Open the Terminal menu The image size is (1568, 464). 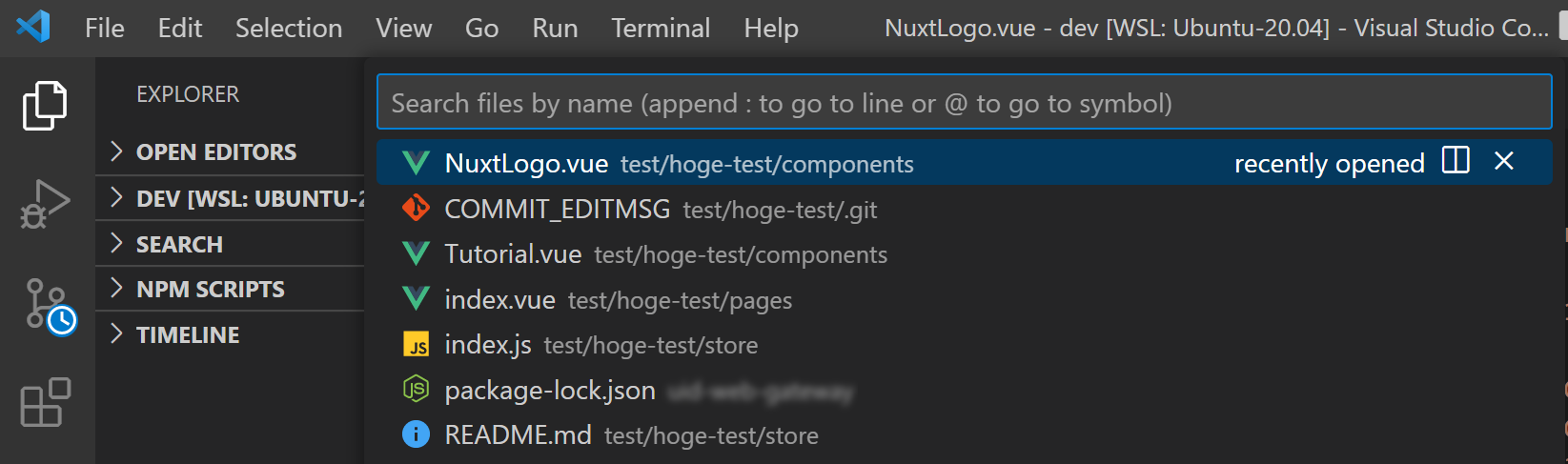tap(661, 29)
